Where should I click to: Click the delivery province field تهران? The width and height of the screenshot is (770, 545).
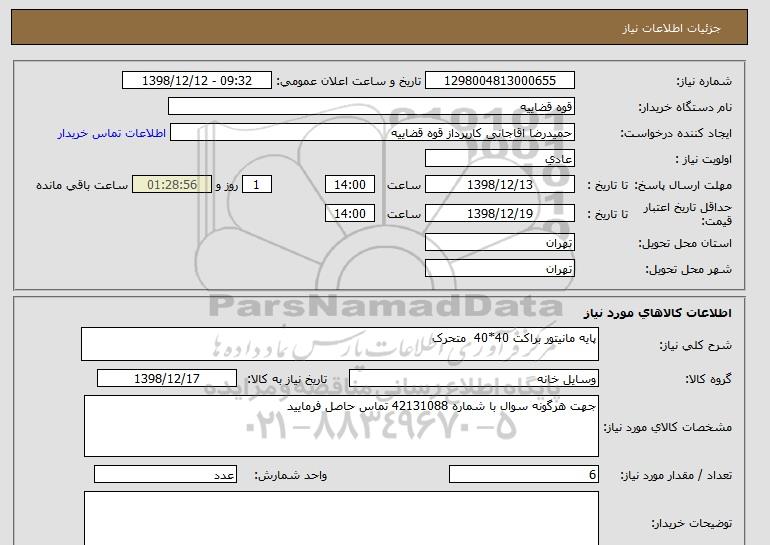(x=499, y=243)
